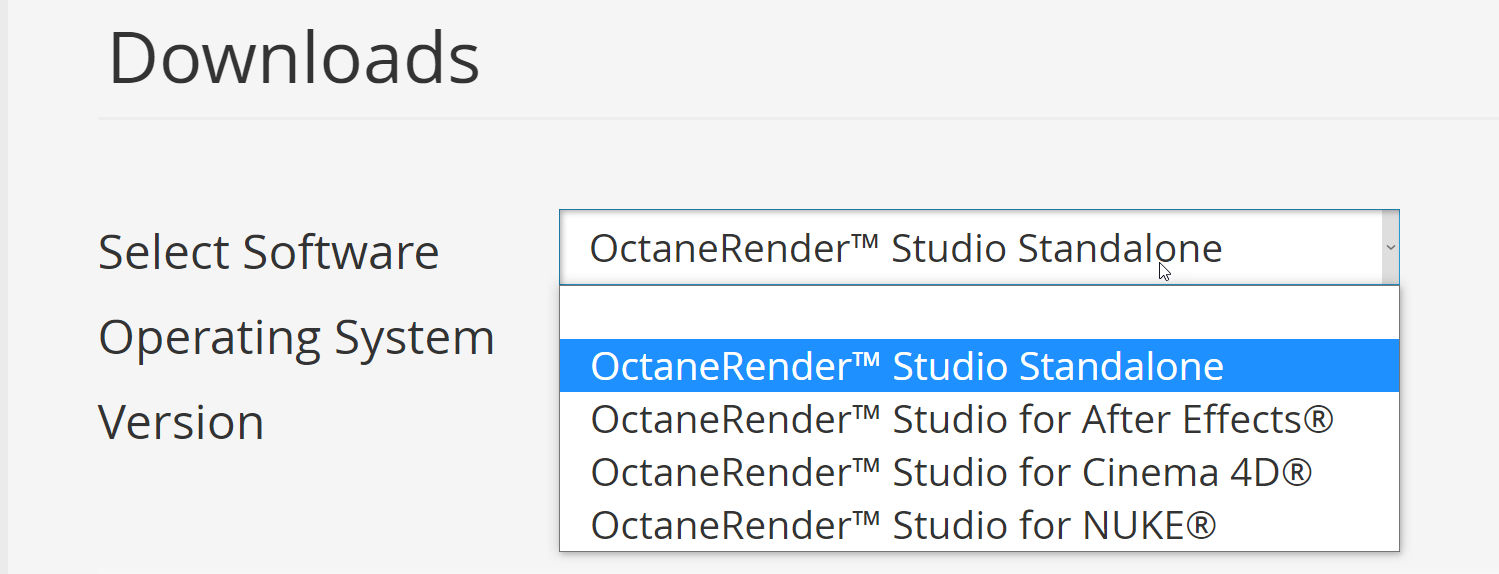Click the Downloads page heading

click(x=294, y=59)
